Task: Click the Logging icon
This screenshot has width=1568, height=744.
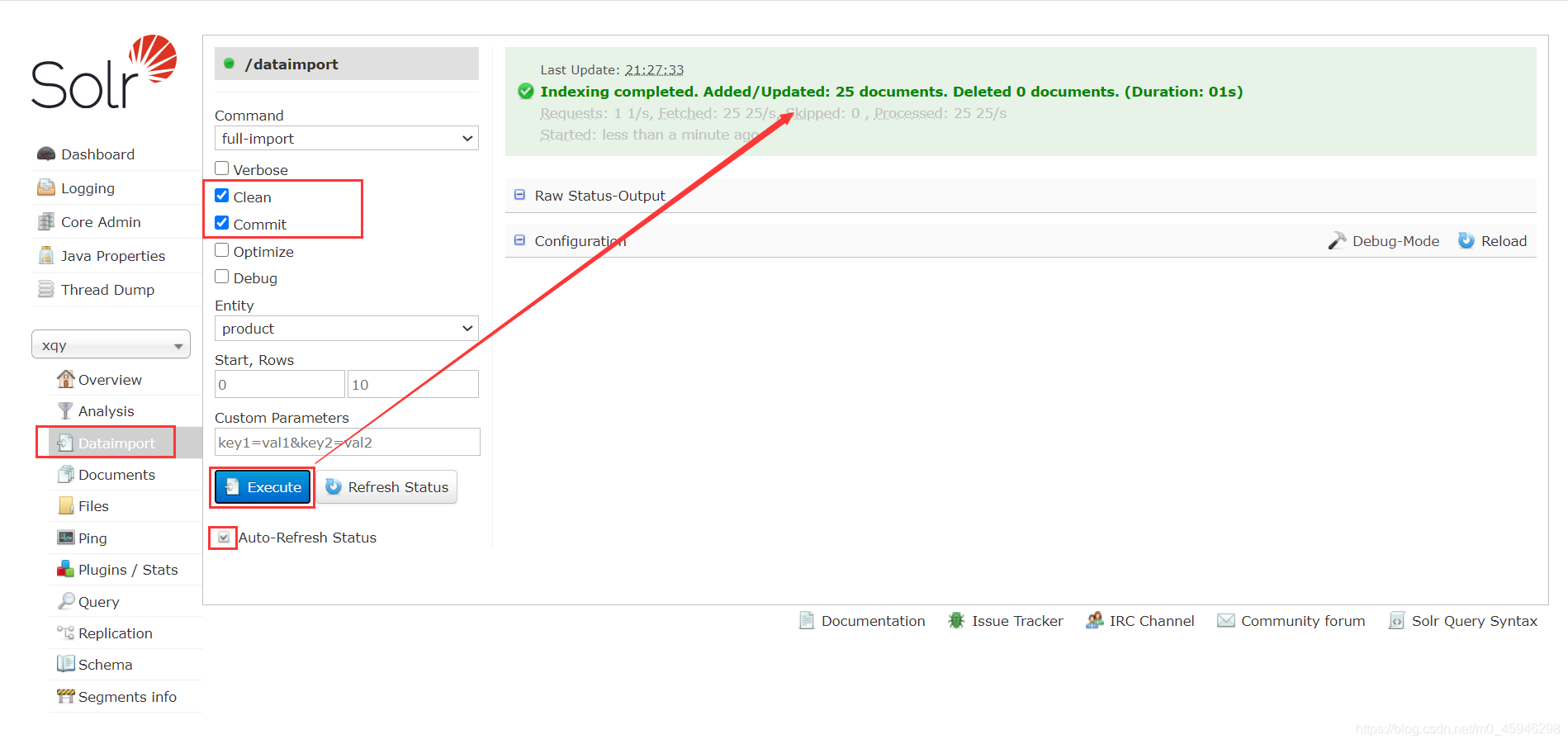Action: coord(46,188)
